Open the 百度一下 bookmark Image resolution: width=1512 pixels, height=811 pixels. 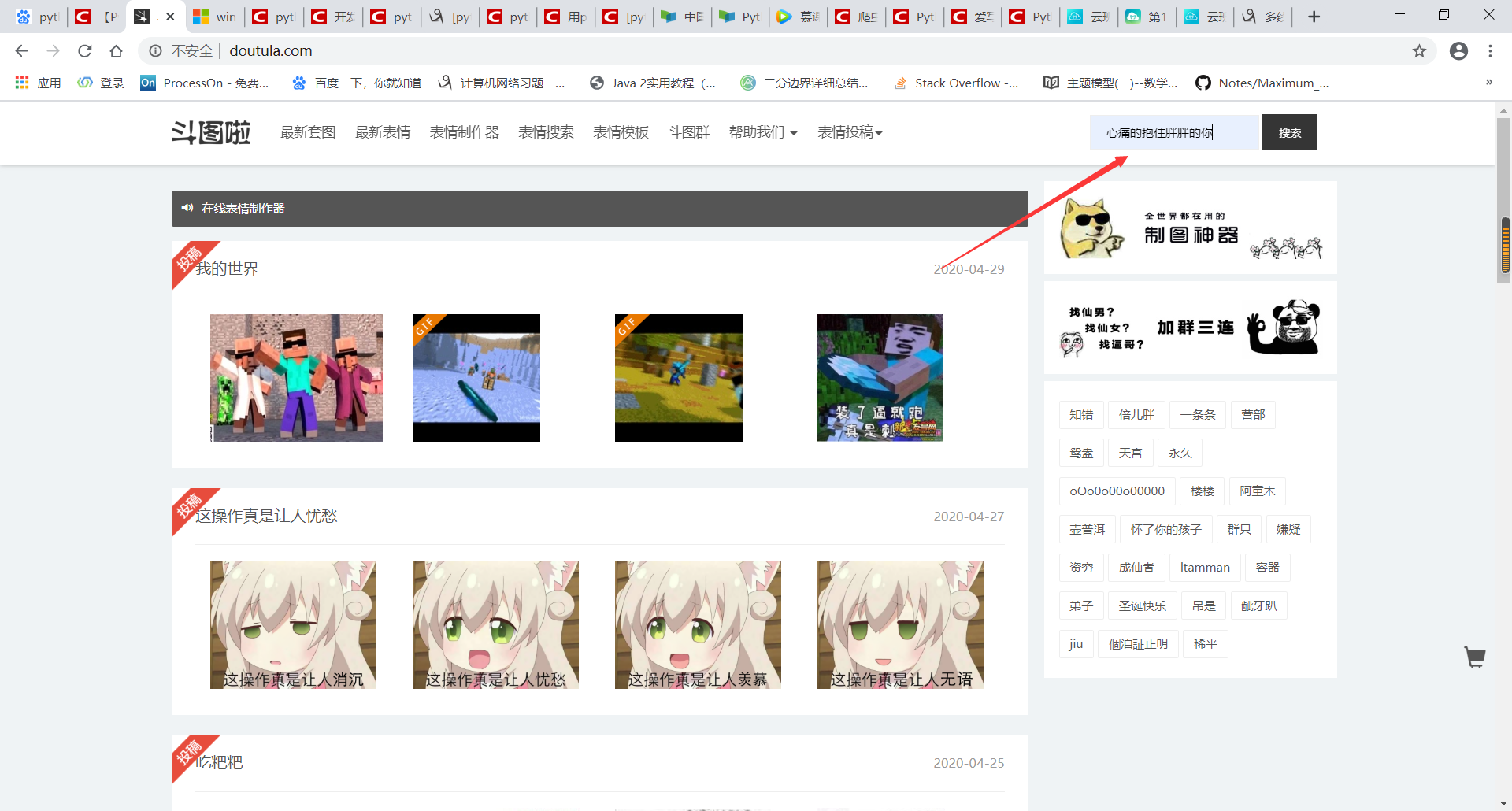(x=356, y=83)
